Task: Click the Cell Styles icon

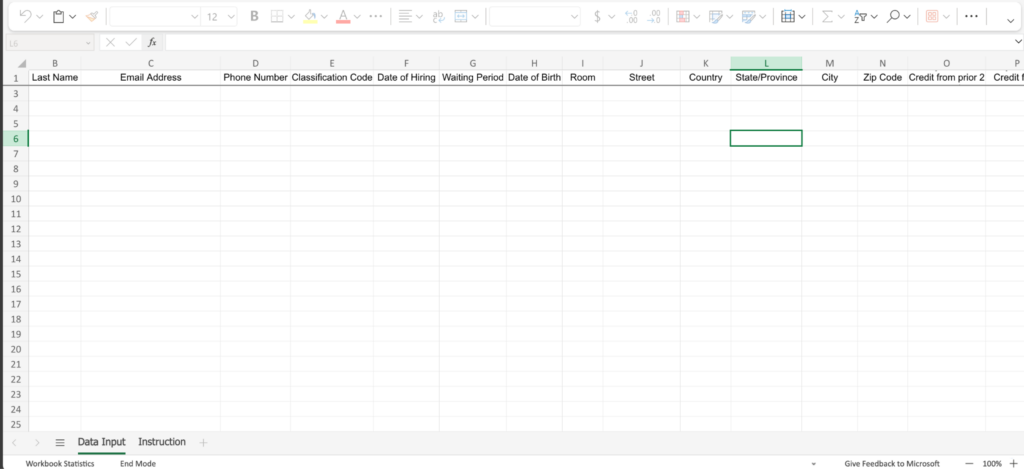Action: click(x=750, y=16)
